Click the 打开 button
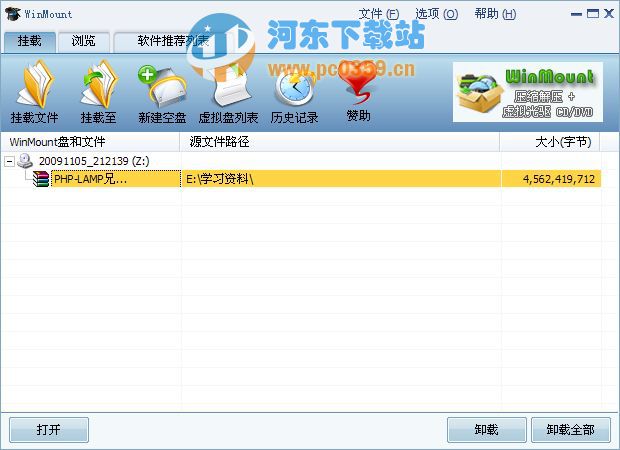Image resolution: width=620 pixels, height=450 pixels. (49, 429)
